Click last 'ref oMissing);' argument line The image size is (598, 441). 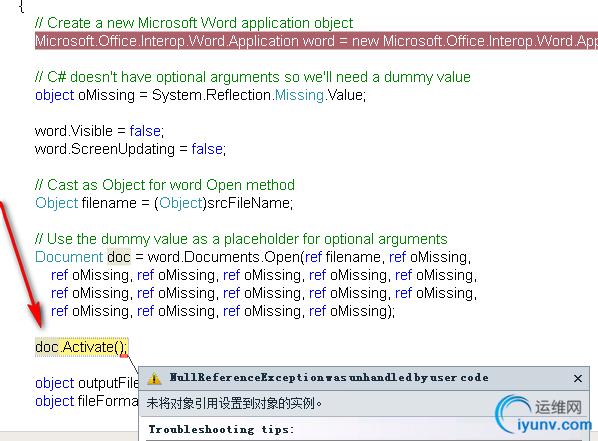[223, 312]
